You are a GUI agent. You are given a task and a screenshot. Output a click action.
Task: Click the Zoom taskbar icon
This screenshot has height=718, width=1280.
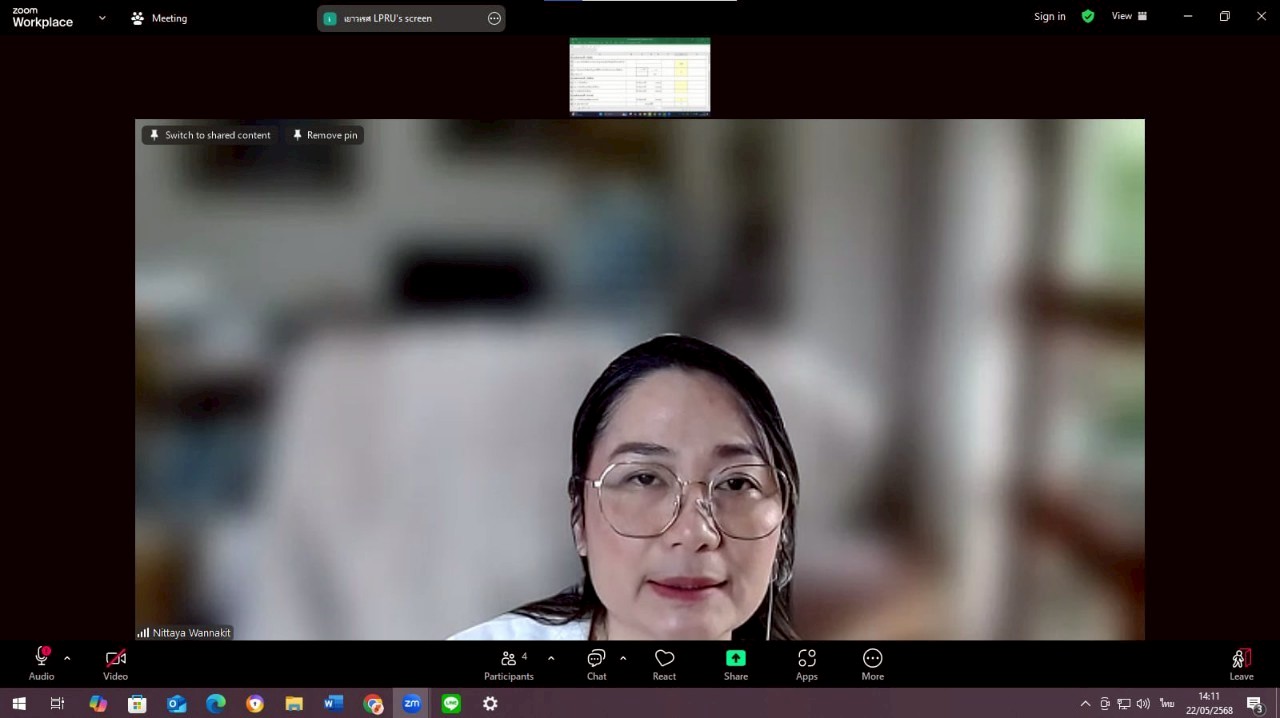(412, 704)
